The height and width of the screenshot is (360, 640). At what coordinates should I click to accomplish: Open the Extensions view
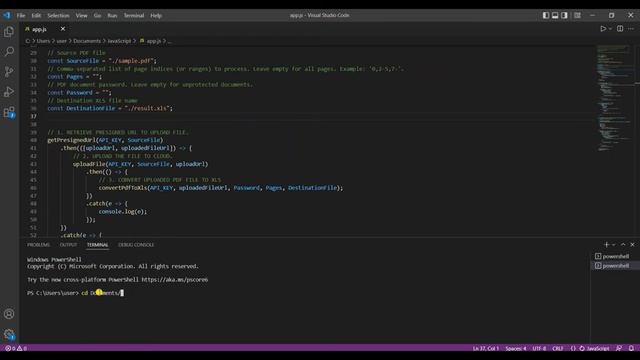coord(9,112)
